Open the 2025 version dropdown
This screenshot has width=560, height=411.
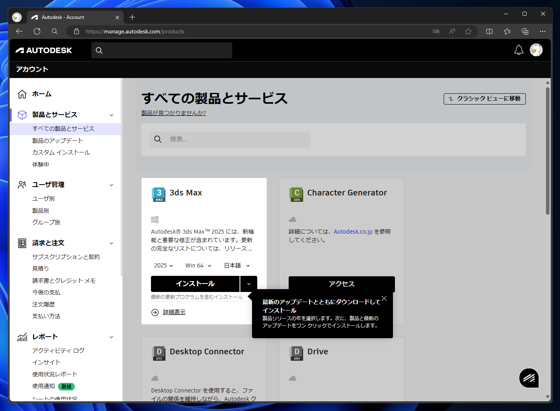click(x=163, y=266)
